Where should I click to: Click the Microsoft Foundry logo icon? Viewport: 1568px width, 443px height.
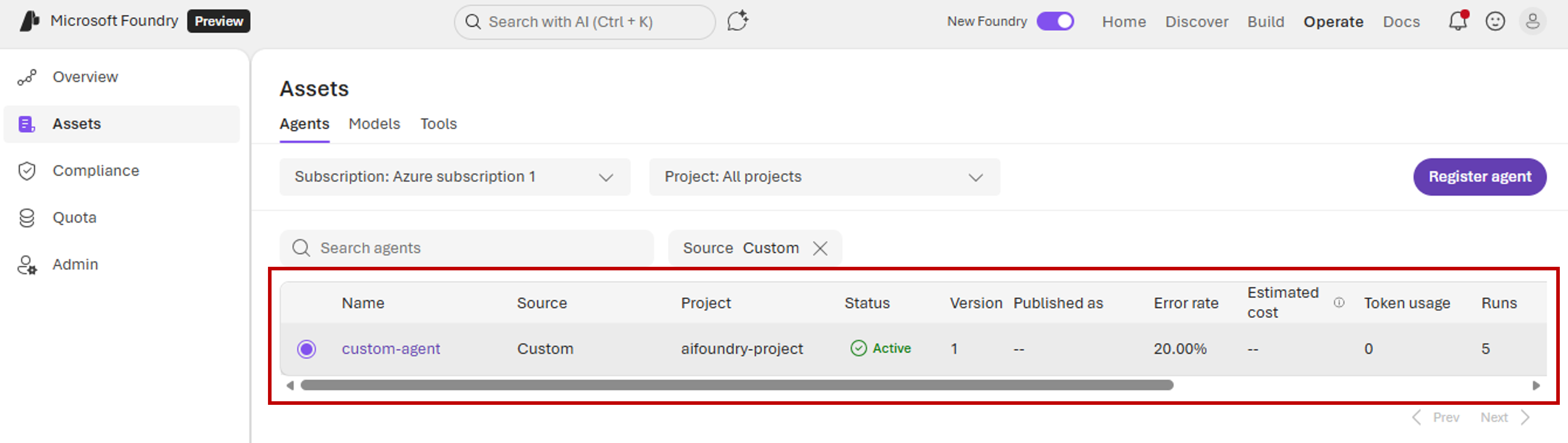(29, 21)
